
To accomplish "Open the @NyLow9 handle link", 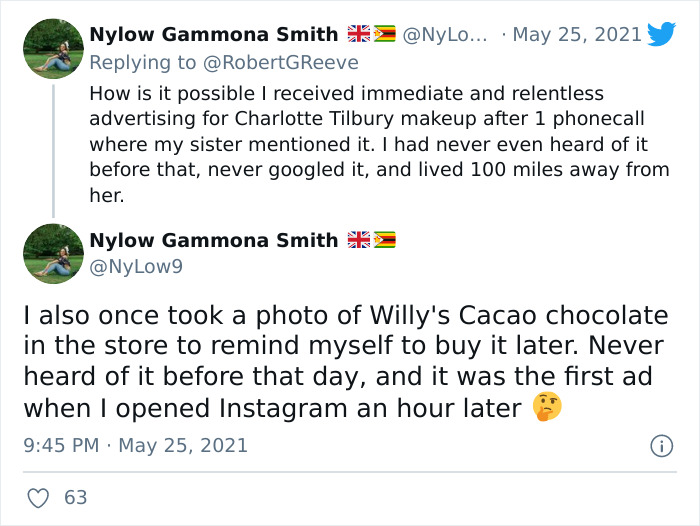I will pyautogui.click(x=136, y=267).
